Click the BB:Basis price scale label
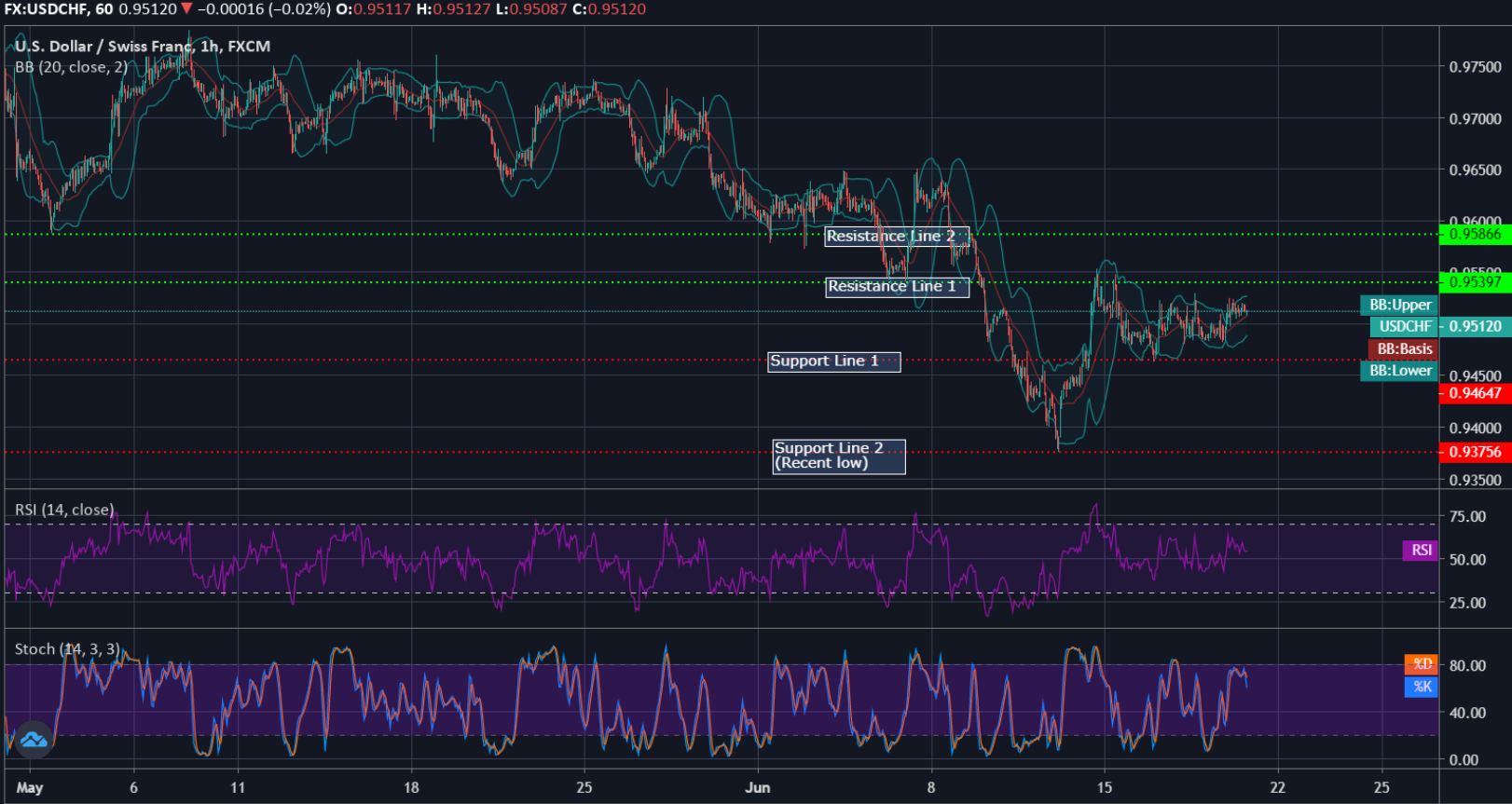This screenshot has width=1512, height=804. 1405,348
